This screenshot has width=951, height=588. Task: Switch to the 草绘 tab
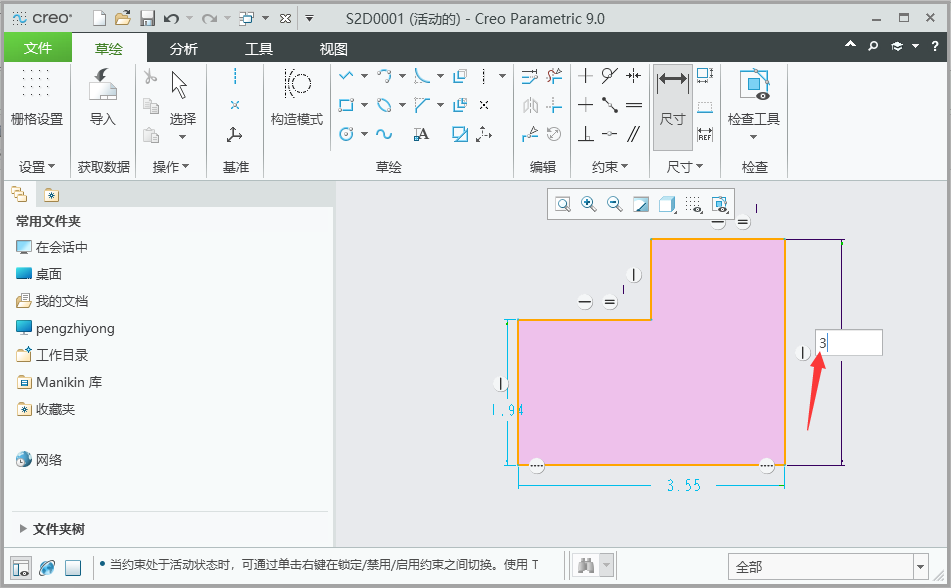coord(109,49)
